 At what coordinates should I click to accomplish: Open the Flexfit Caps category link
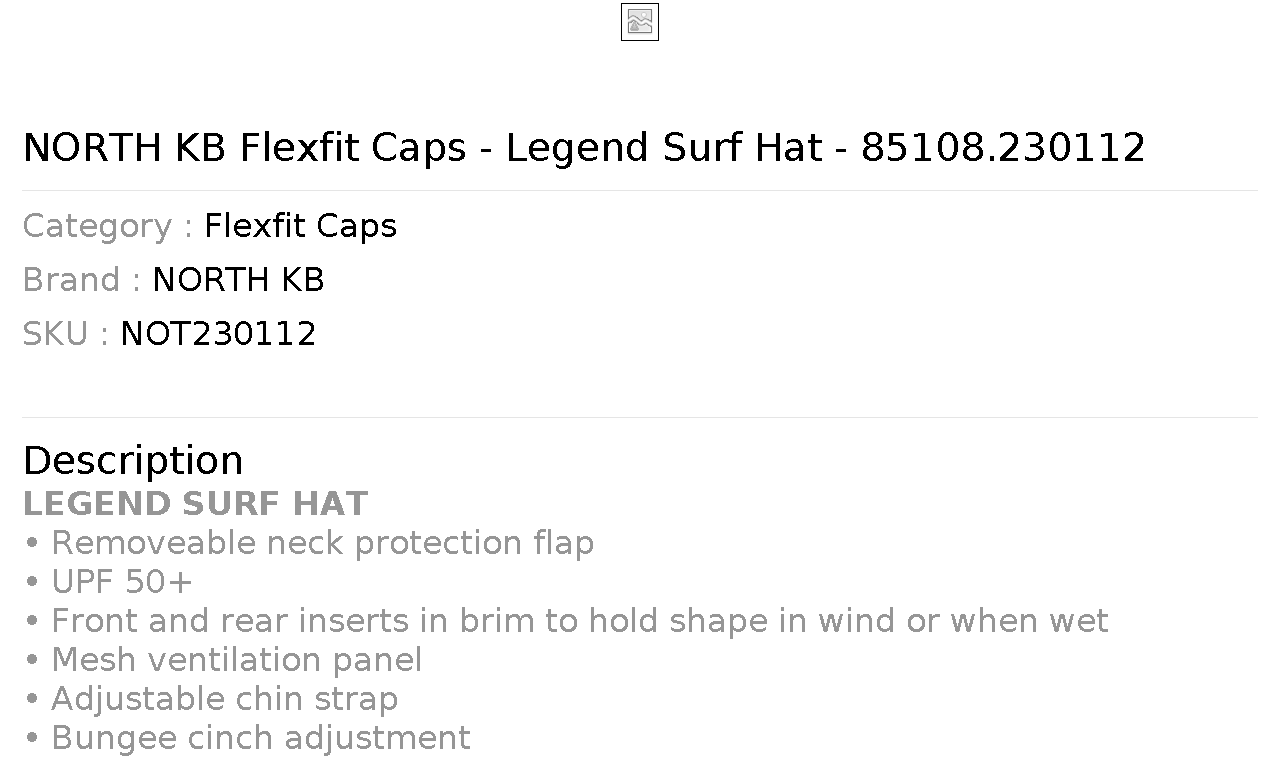300,226
